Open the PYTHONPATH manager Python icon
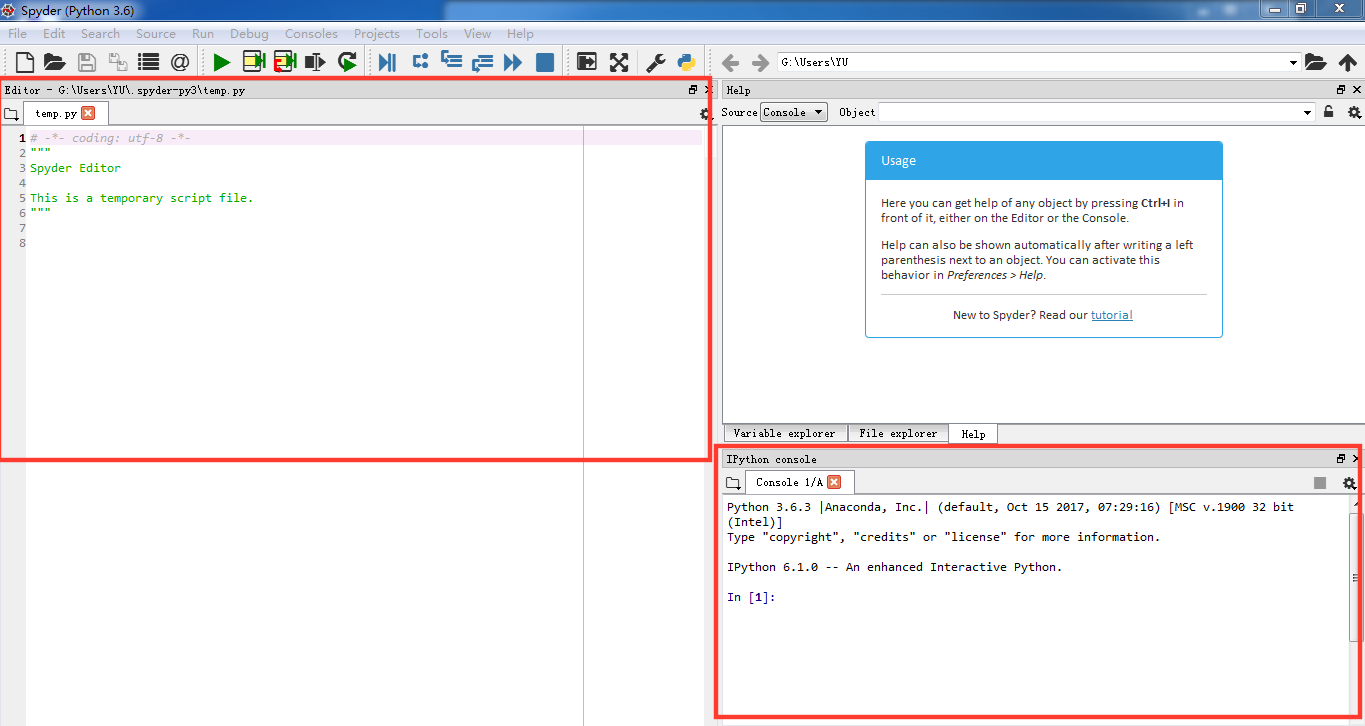 click(x=686, y=62)
